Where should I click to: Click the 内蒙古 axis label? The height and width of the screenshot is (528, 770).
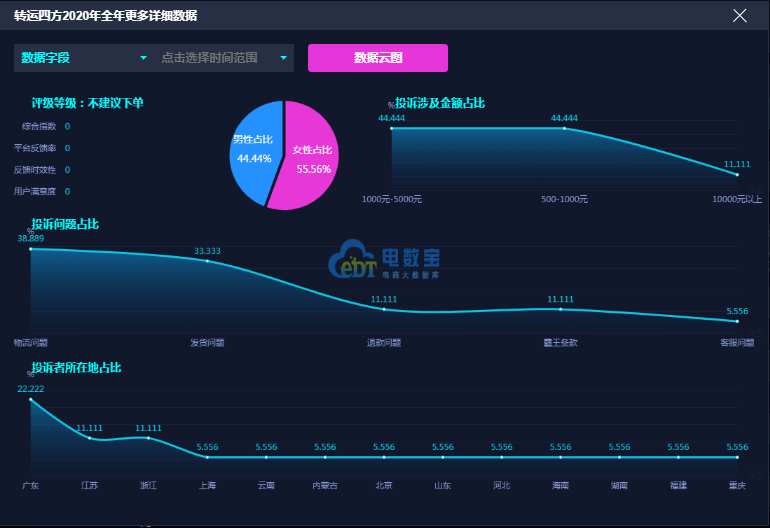point(325,485)
